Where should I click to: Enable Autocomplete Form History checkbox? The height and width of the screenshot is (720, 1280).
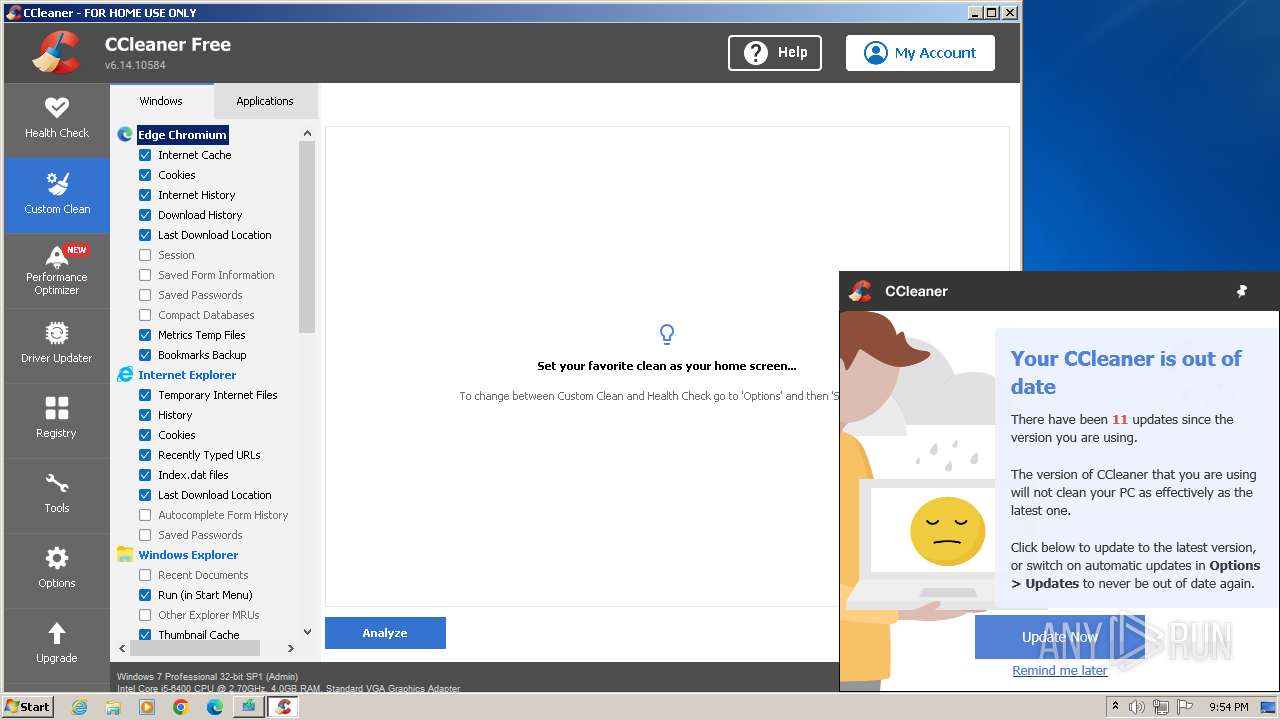coord(145,515)
